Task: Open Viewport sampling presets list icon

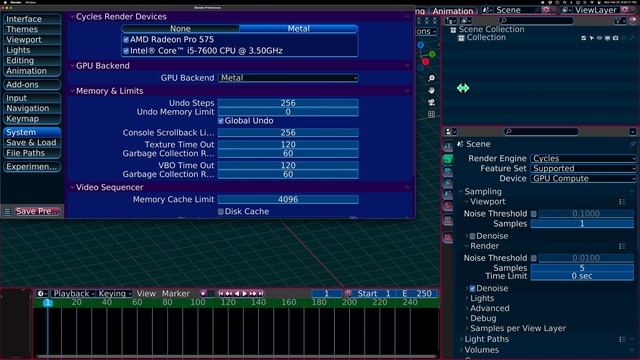Action: pyautogui.click(x=622, y=202)
